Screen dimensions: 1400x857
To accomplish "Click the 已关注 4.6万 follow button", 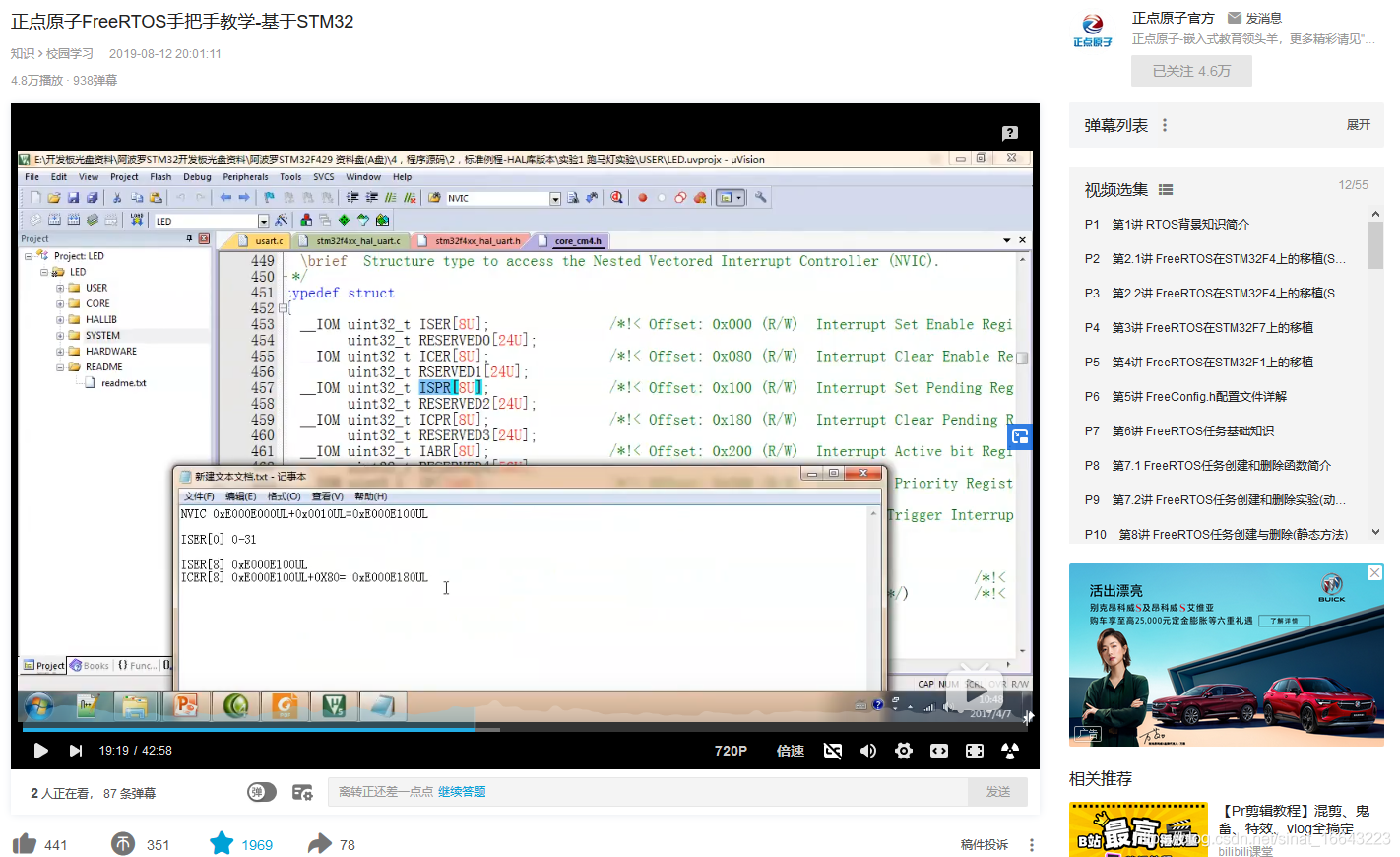I will tap(1191, 71).
